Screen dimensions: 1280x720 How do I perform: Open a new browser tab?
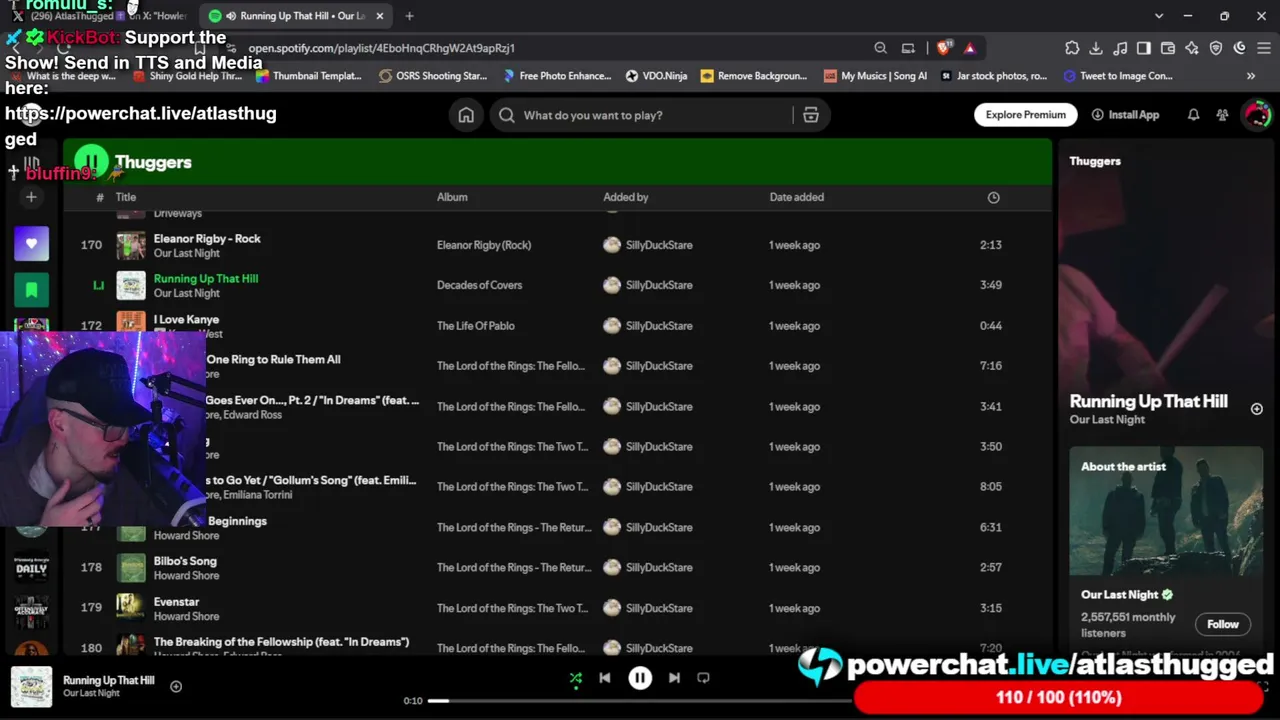pos(409,16)
